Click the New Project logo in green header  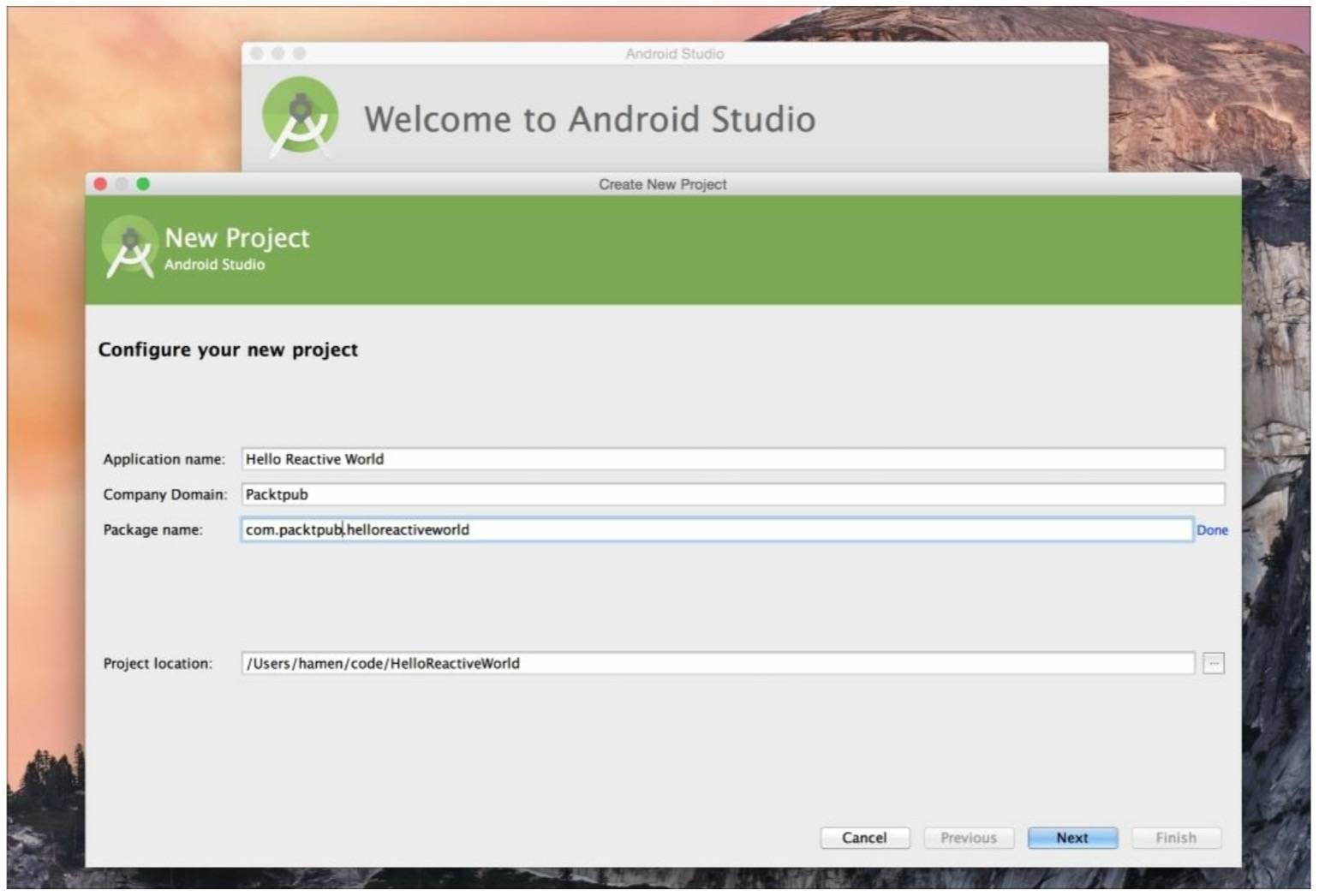tap(129, 248)
